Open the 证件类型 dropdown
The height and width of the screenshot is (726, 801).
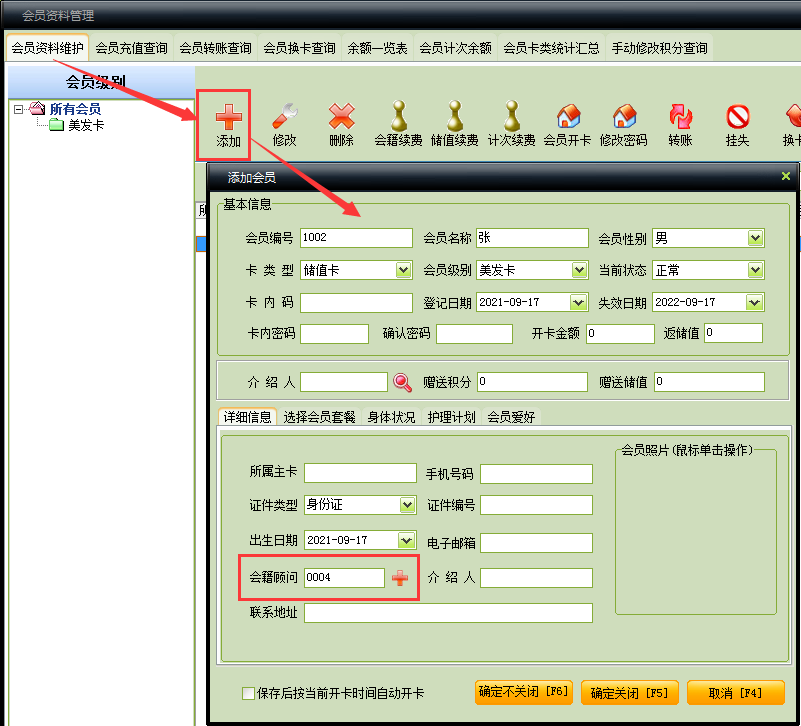[x=407, y=505]
